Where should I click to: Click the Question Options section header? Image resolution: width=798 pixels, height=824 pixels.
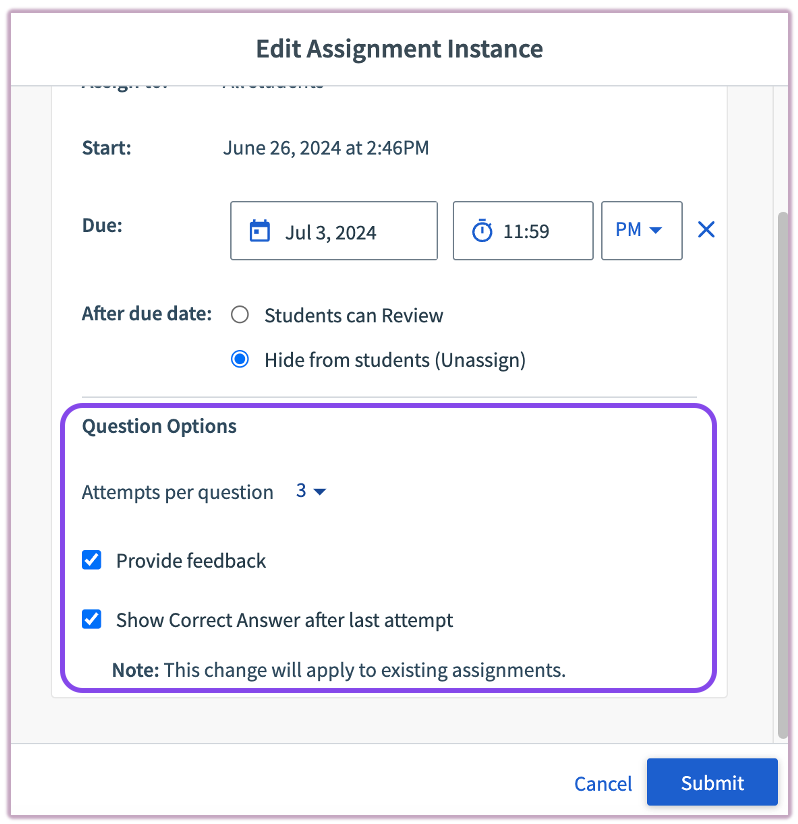(158, 426)
